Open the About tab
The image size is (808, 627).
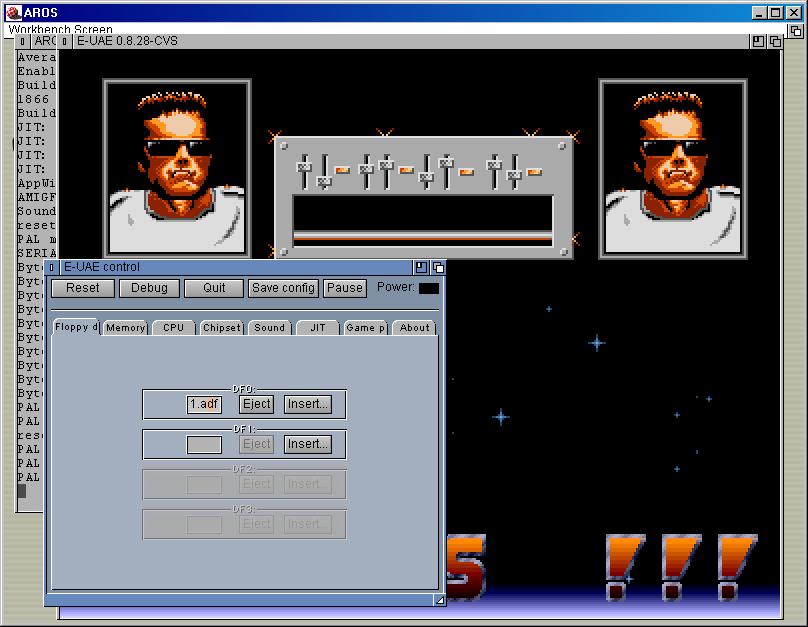tap(414, 328)
